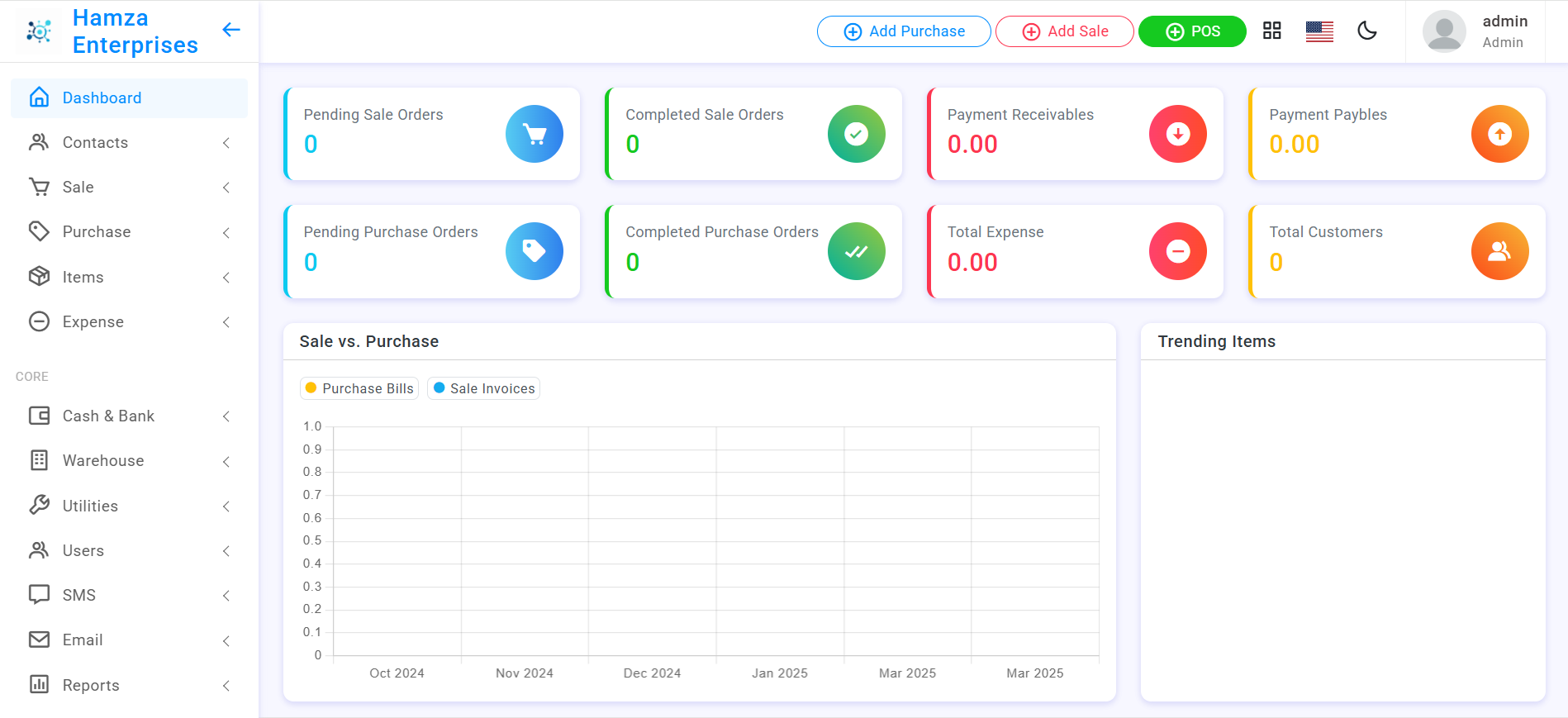The width and height of the screenshot is (1568, 718).
Task: Click the Total Customers people icon
Action: tap(1500, 251)
